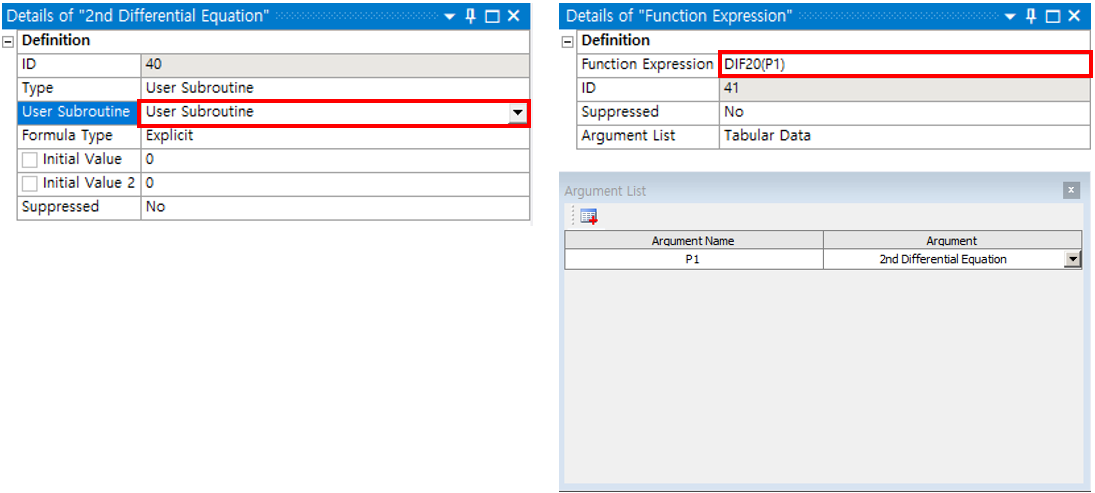Viewport: 1095px width, 493px height.
Task: Select the Argument List row showing Tabular Data
Action: tap(903, 135)
